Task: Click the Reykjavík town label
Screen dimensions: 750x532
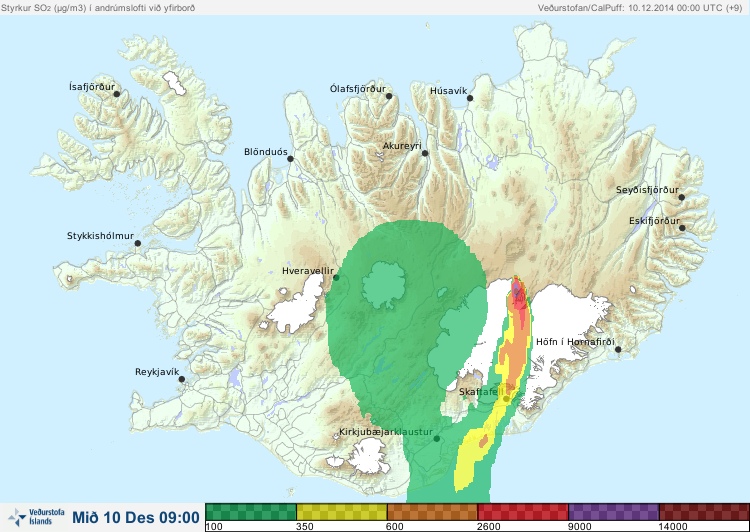Action: [157, 372]
